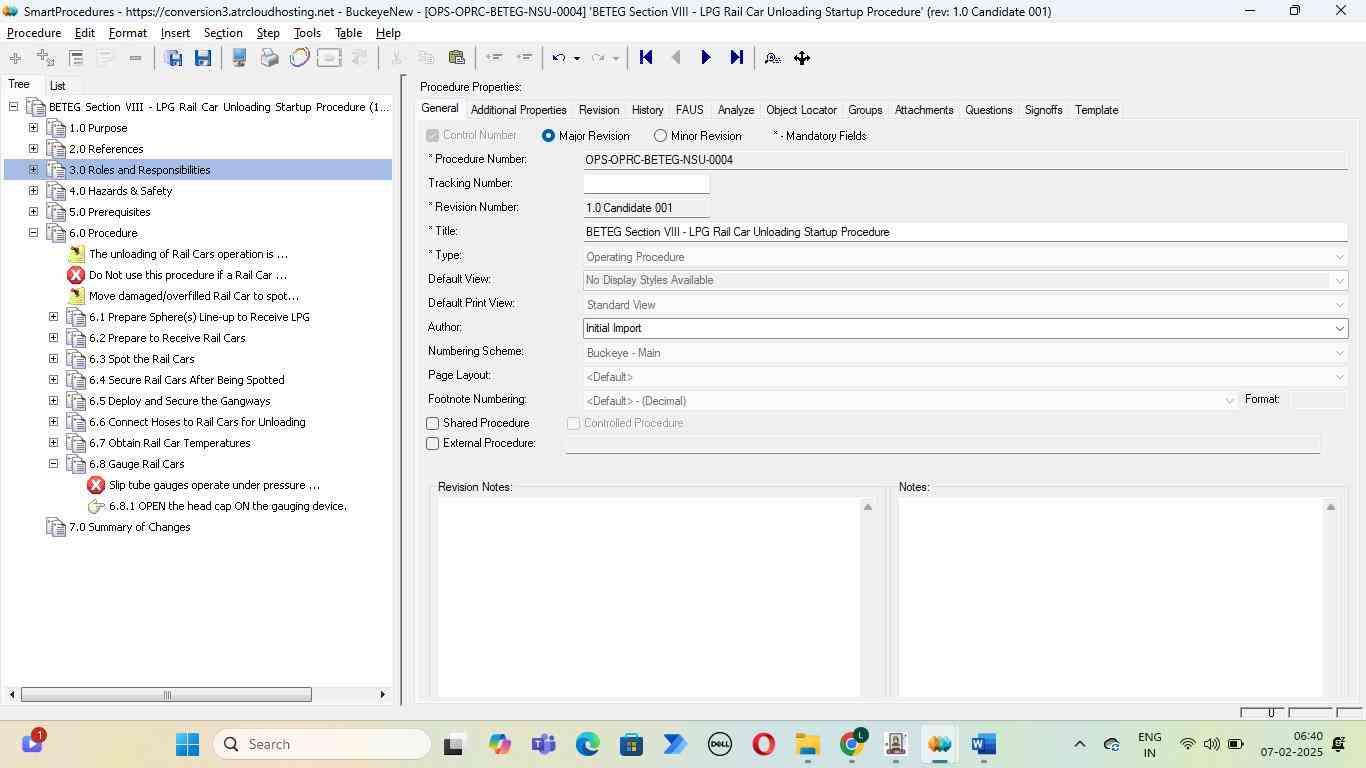Viewport: 1366px width, 768px height.
Task: Check the External Procedure checkbox
Action: [x=433, y=444]
